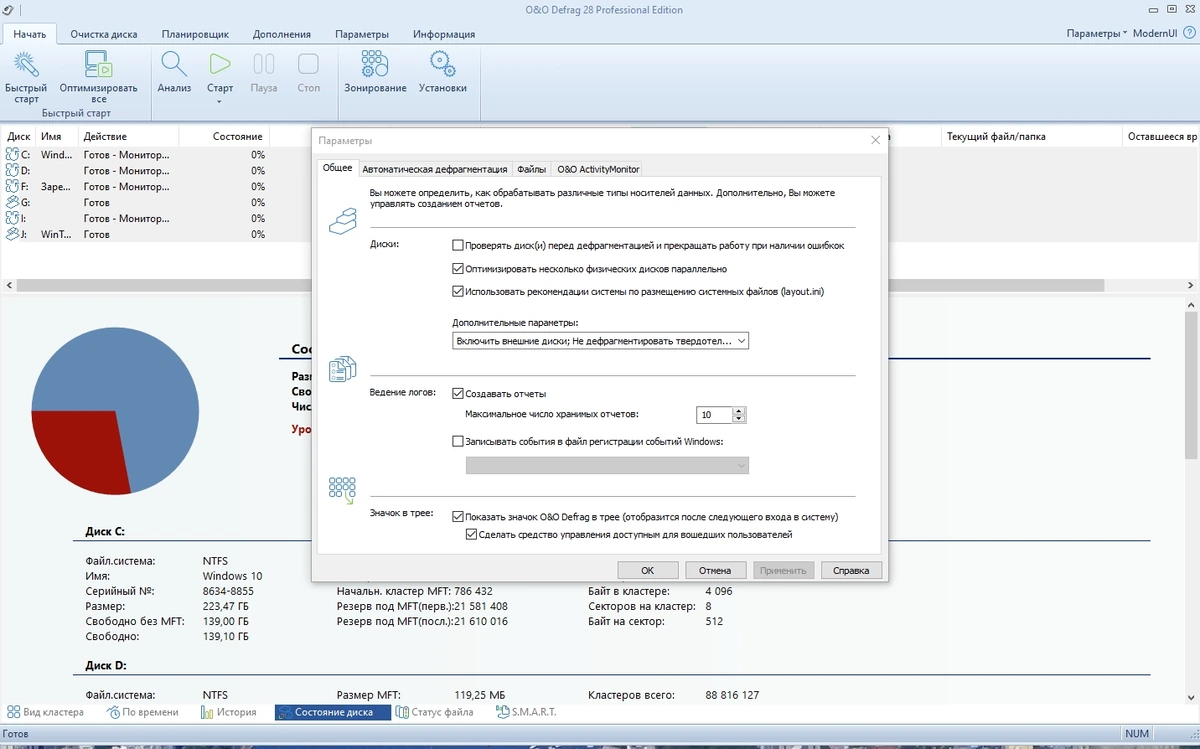Select the Общее dialog tab
1200x749 pixels.
[337, 168]
